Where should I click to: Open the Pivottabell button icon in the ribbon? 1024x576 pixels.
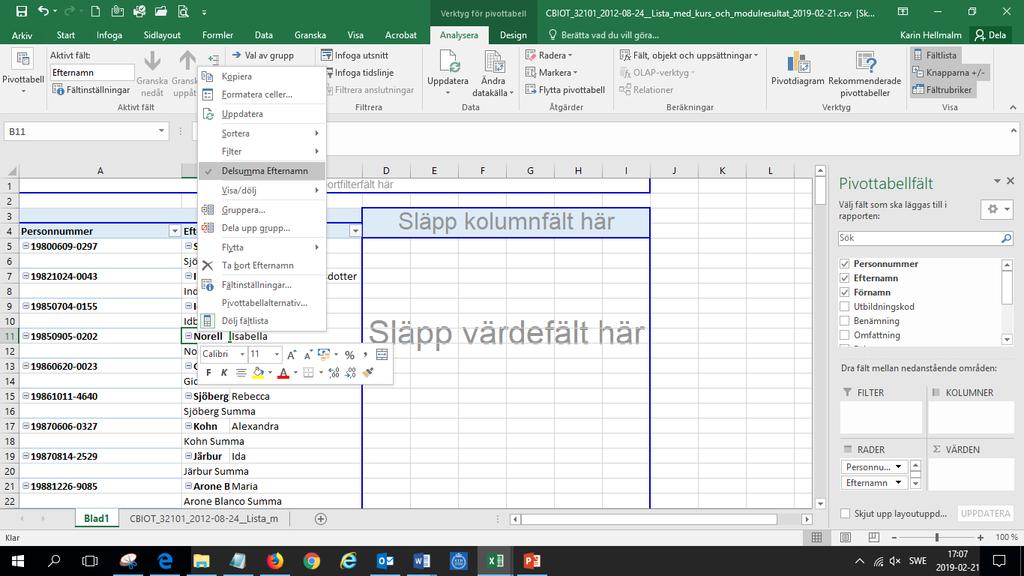tap(23, 60)
